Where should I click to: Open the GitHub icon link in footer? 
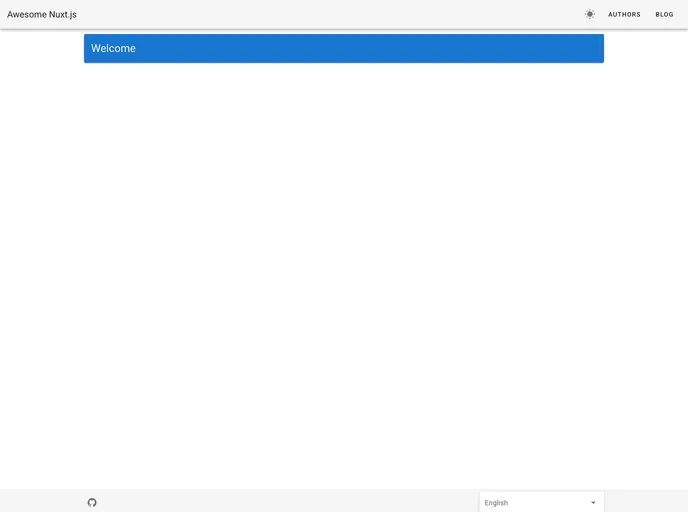(x=92, y=502)
